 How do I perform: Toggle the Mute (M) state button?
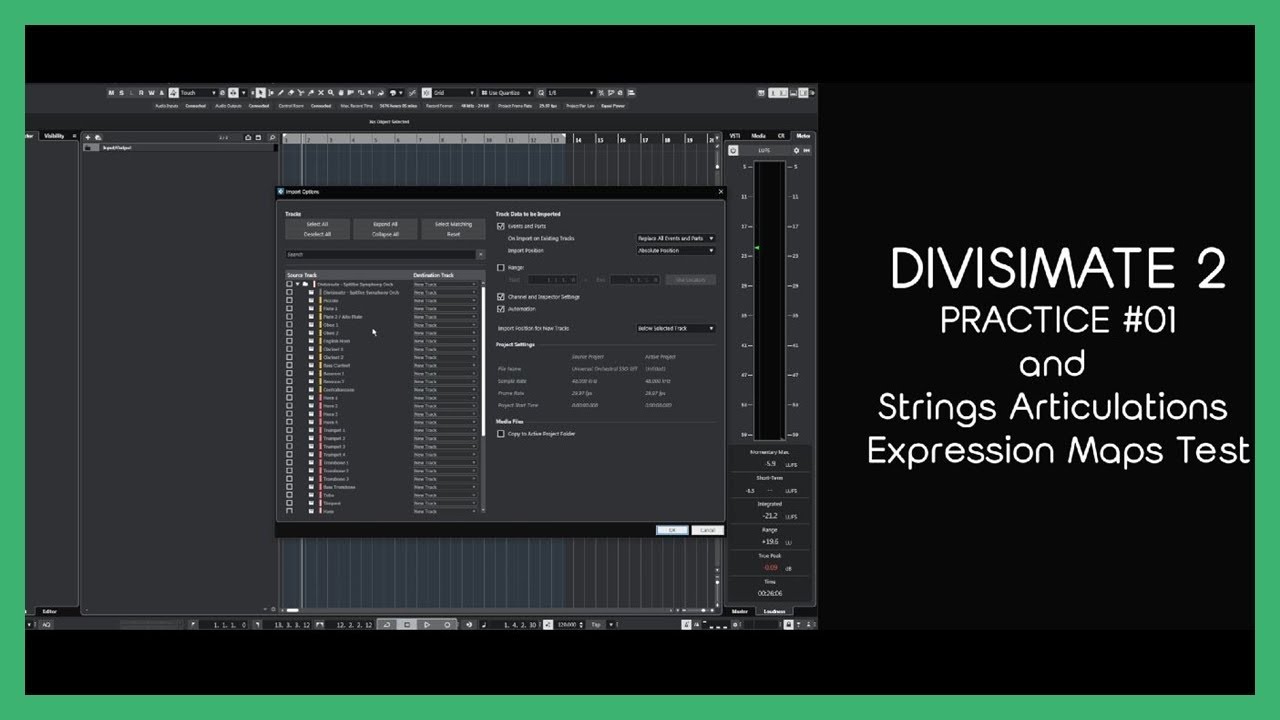click(111, 93)
